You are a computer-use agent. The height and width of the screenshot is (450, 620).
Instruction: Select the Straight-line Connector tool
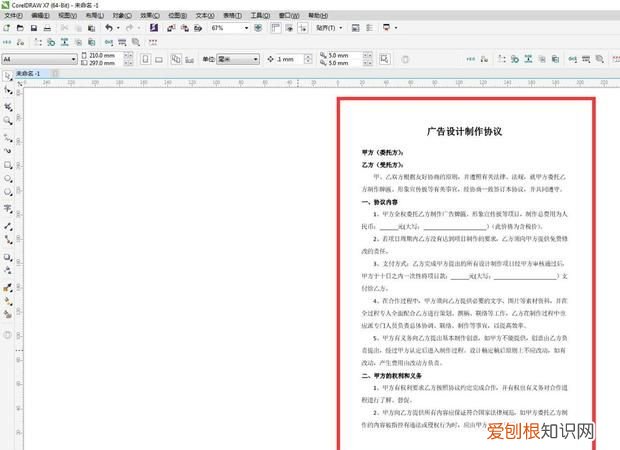[x=8, y=240]
